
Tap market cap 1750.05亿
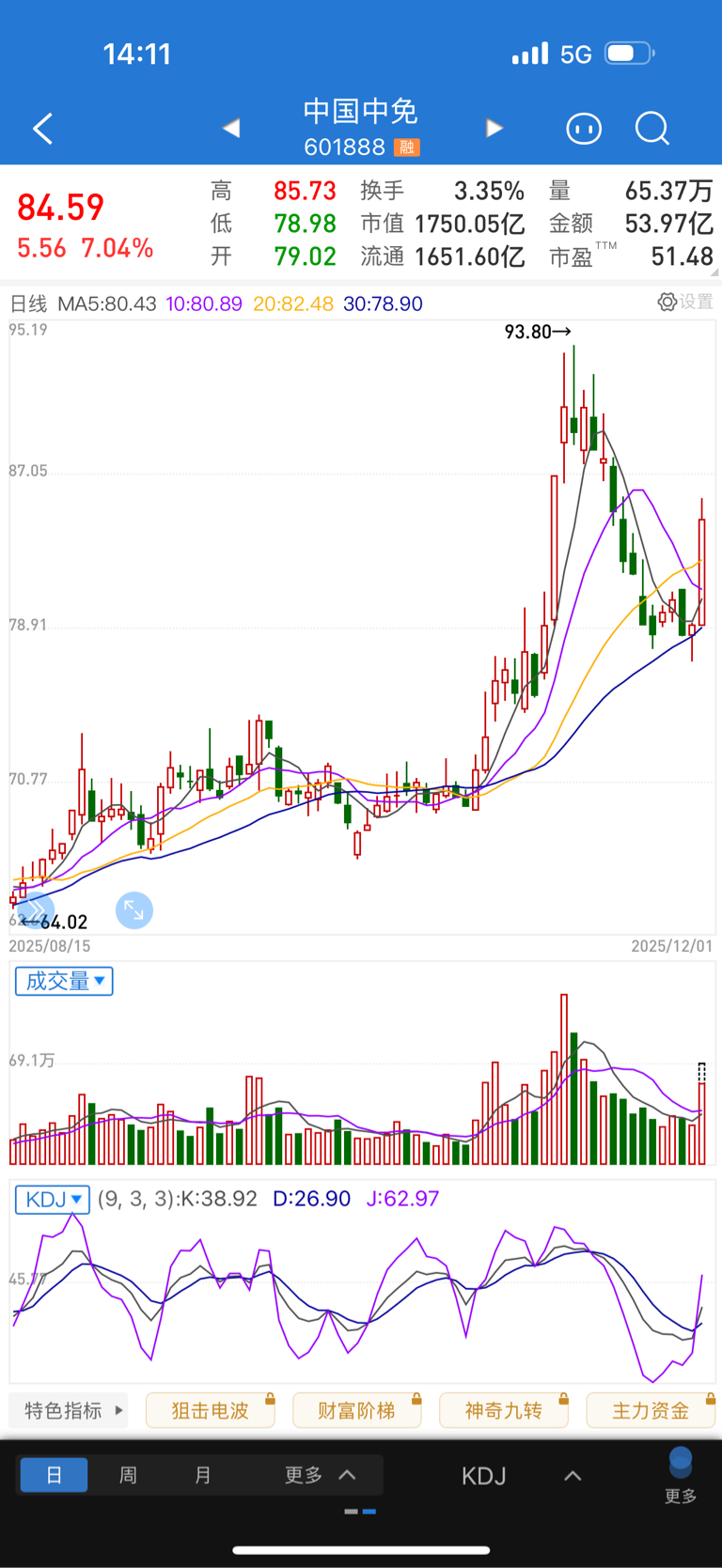(x=469, y=224)
